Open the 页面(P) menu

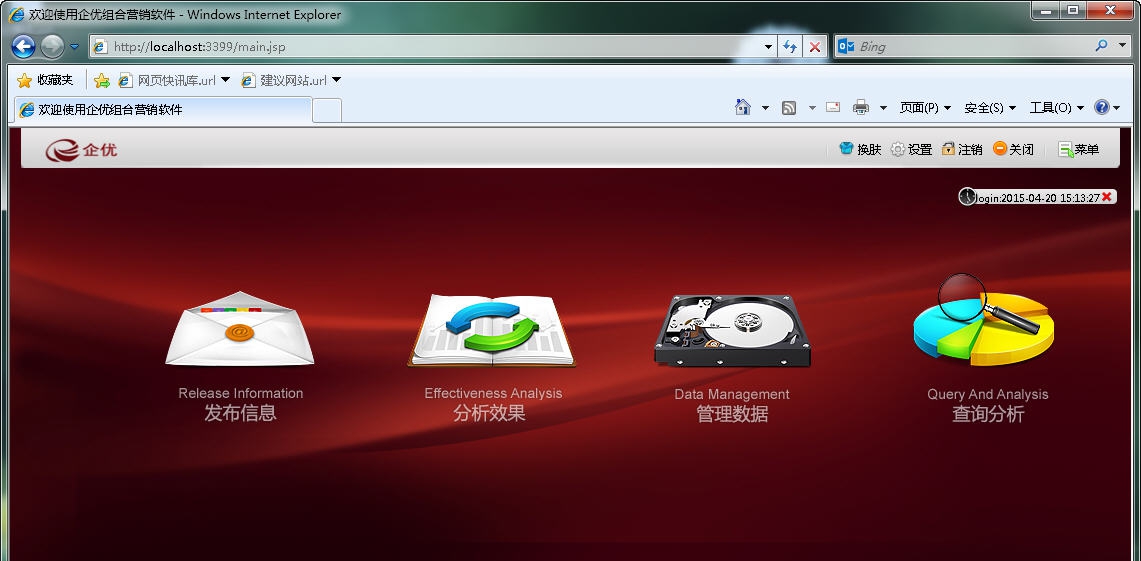(x=925, y=108)
